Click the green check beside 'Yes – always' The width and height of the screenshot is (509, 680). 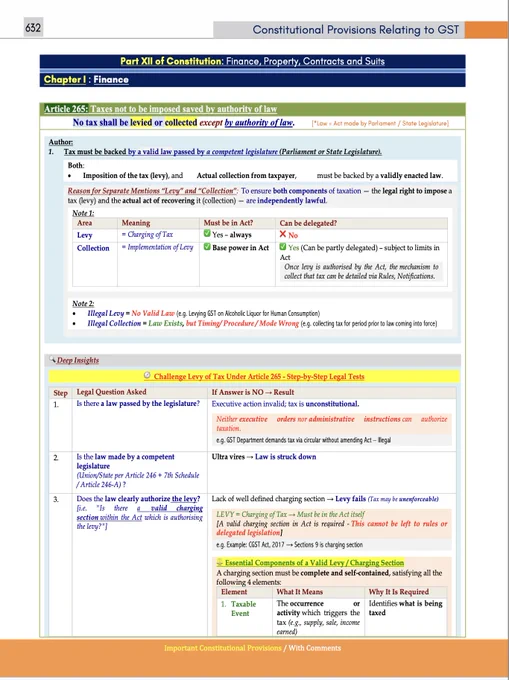(207, 234)
